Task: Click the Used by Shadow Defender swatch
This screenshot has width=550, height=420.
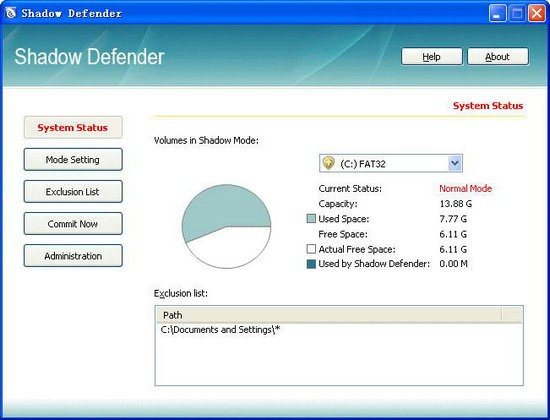Action: (x=311, y=264)
